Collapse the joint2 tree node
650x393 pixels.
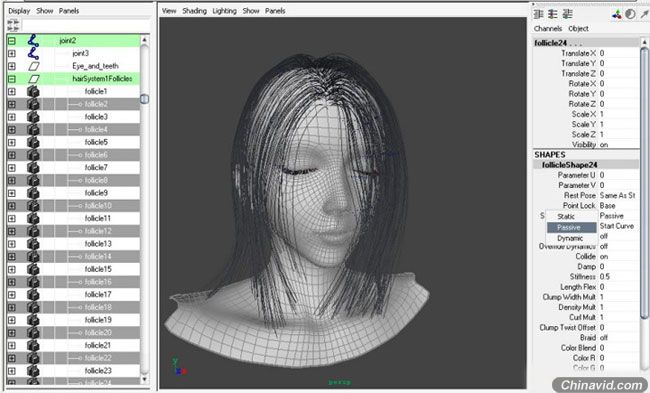coord(12,41)
